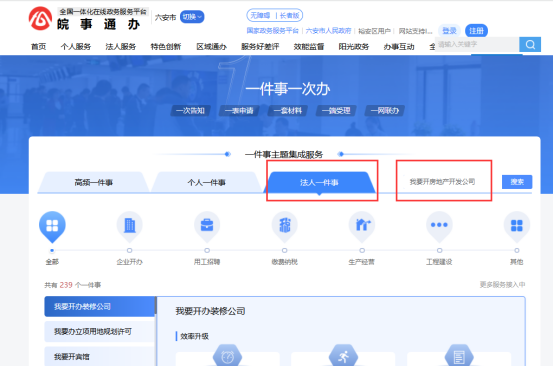Select the 缴费纳税 tax icon
Screen dimensions: 553x367
tap(285, 226)
